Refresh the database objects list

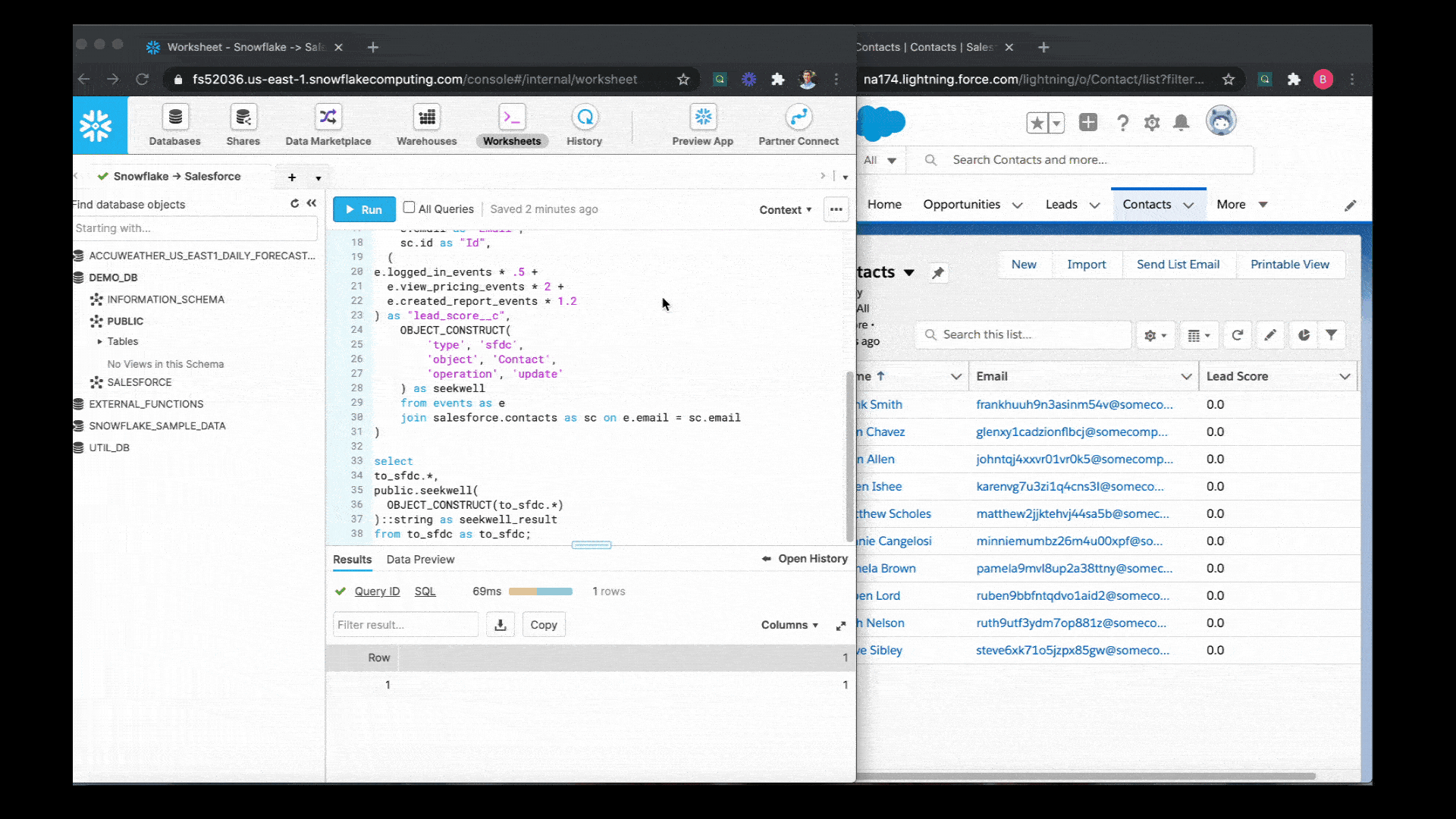coord(294,203)
